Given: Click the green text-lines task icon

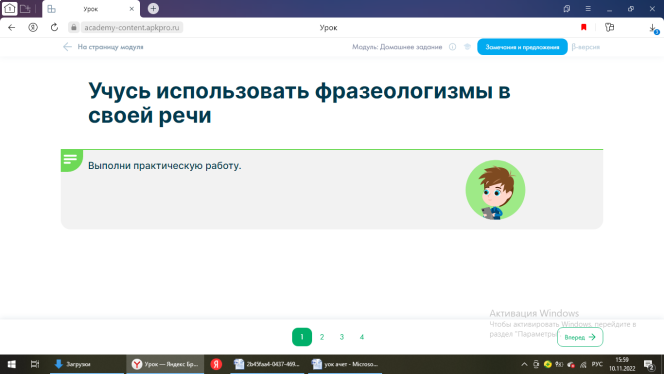Looking at the screenshot, I should (71, 160).
